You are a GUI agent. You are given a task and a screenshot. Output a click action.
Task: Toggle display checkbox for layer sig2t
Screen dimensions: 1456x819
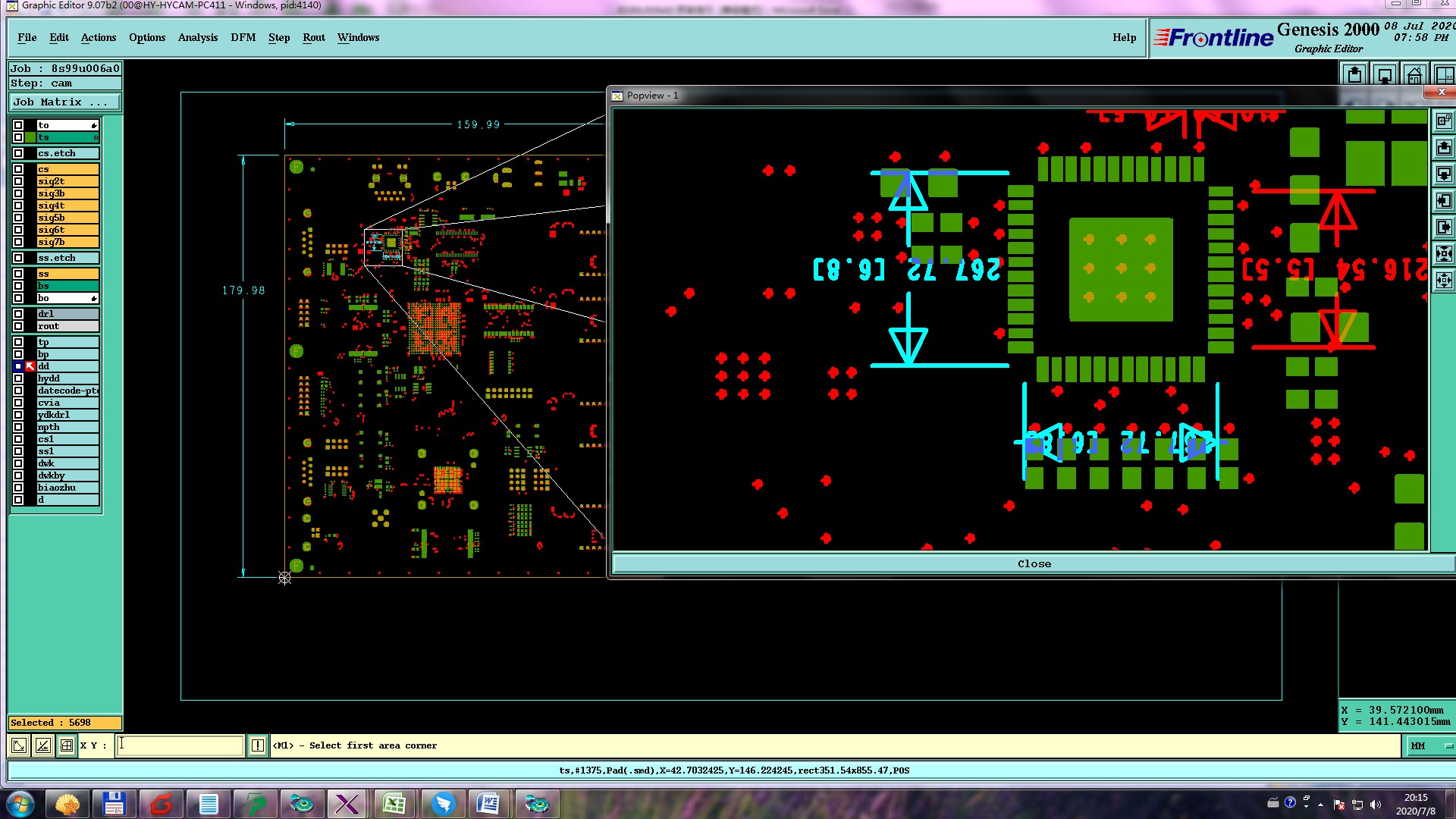[18, 181]
